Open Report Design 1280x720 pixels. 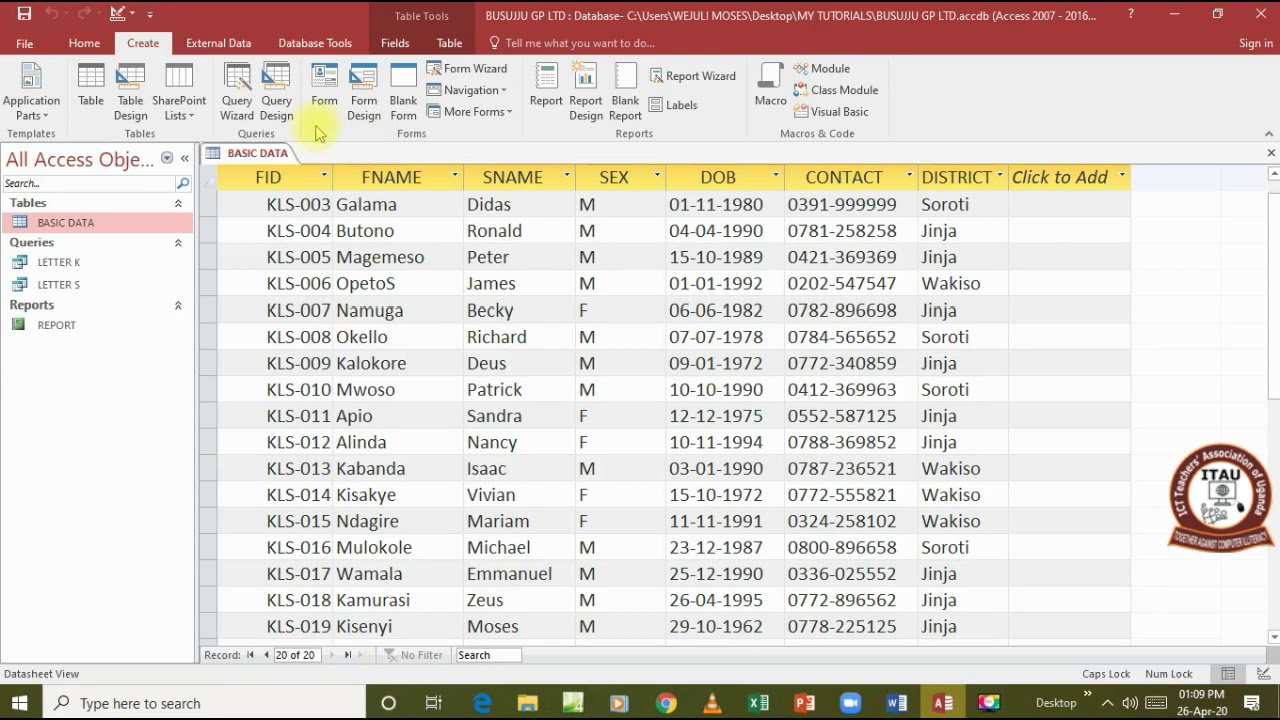click(586, 92)
